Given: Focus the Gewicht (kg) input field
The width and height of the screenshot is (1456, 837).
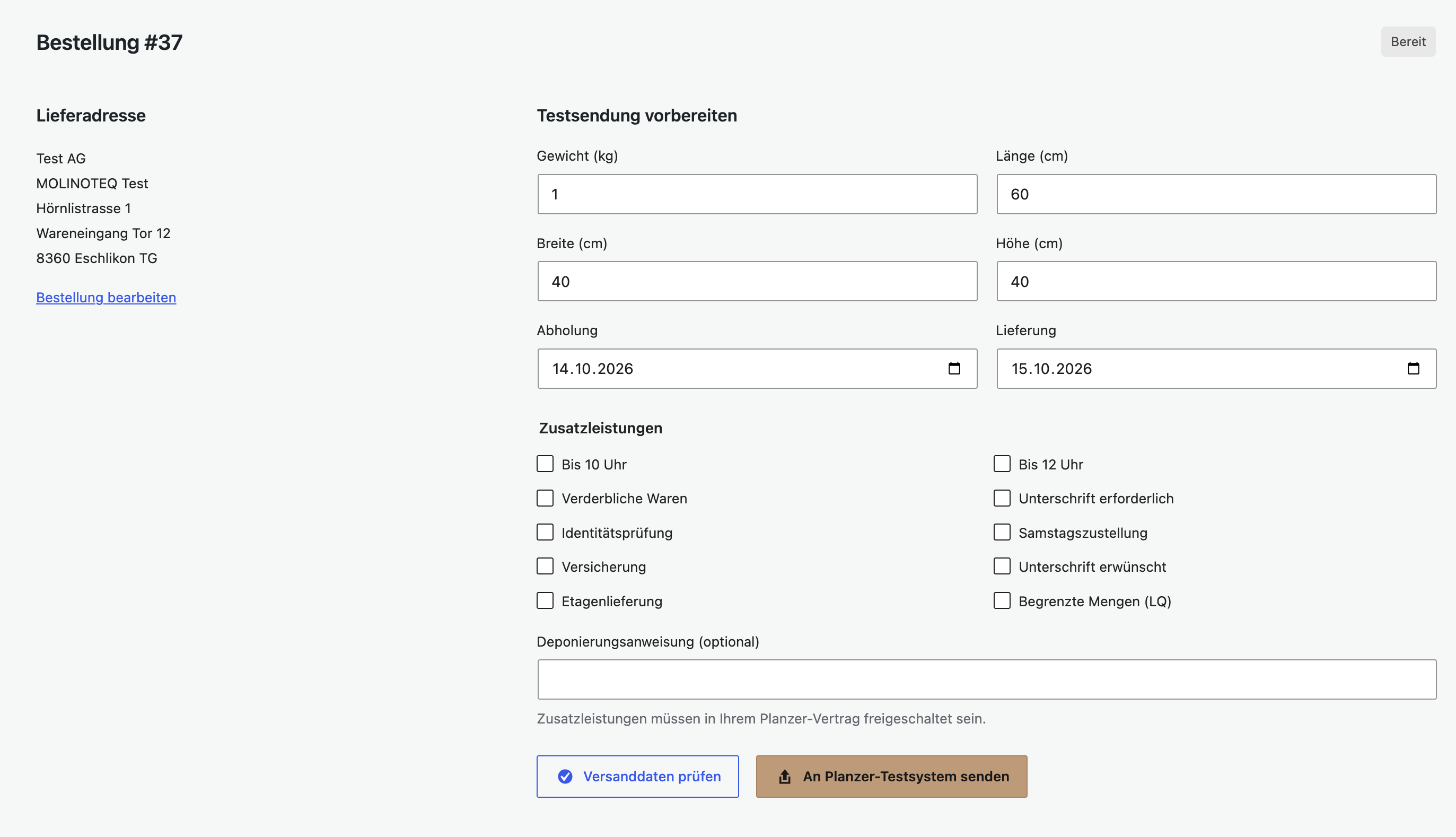Looking at the screenshot, I should tap(757, 194).
